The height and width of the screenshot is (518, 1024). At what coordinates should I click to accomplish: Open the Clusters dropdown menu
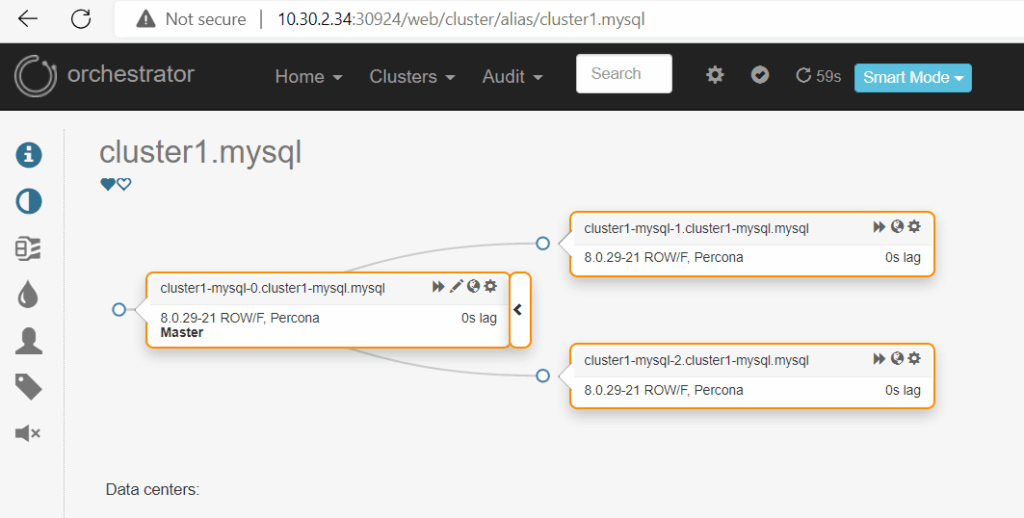tap(412, 76)
